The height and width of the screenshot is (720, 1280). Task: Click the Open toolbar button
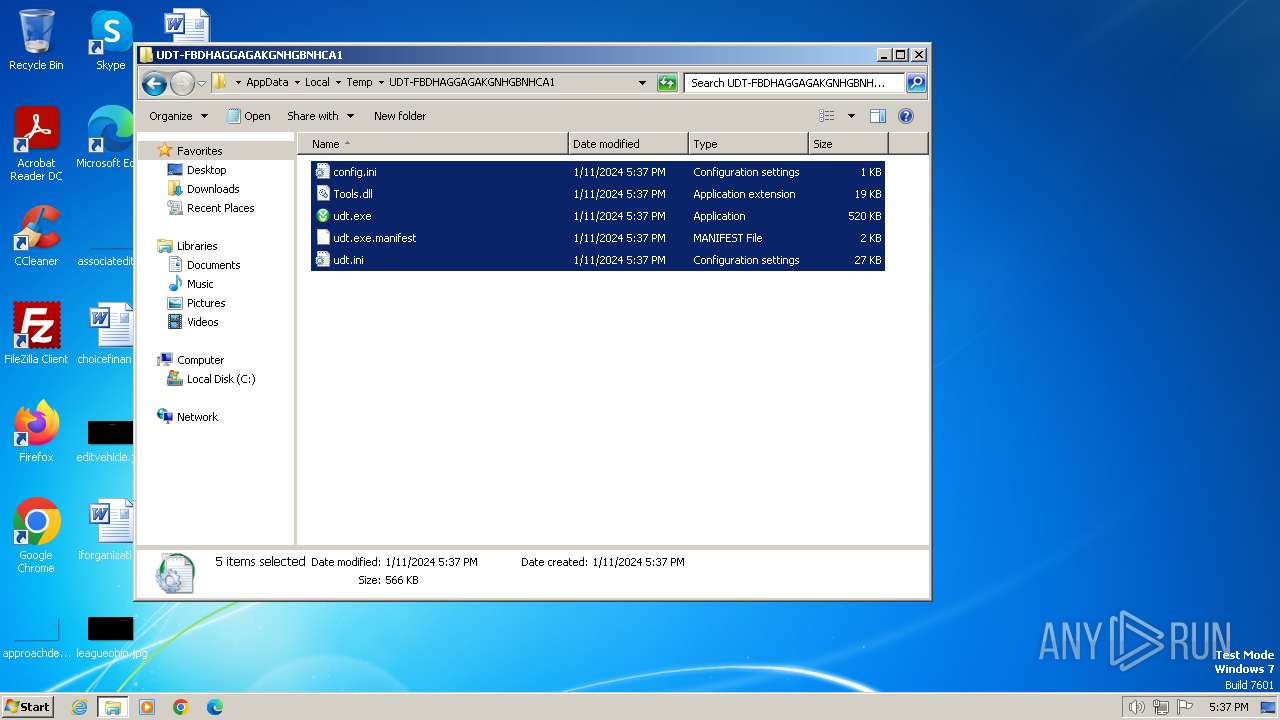(x=248, y=116)
